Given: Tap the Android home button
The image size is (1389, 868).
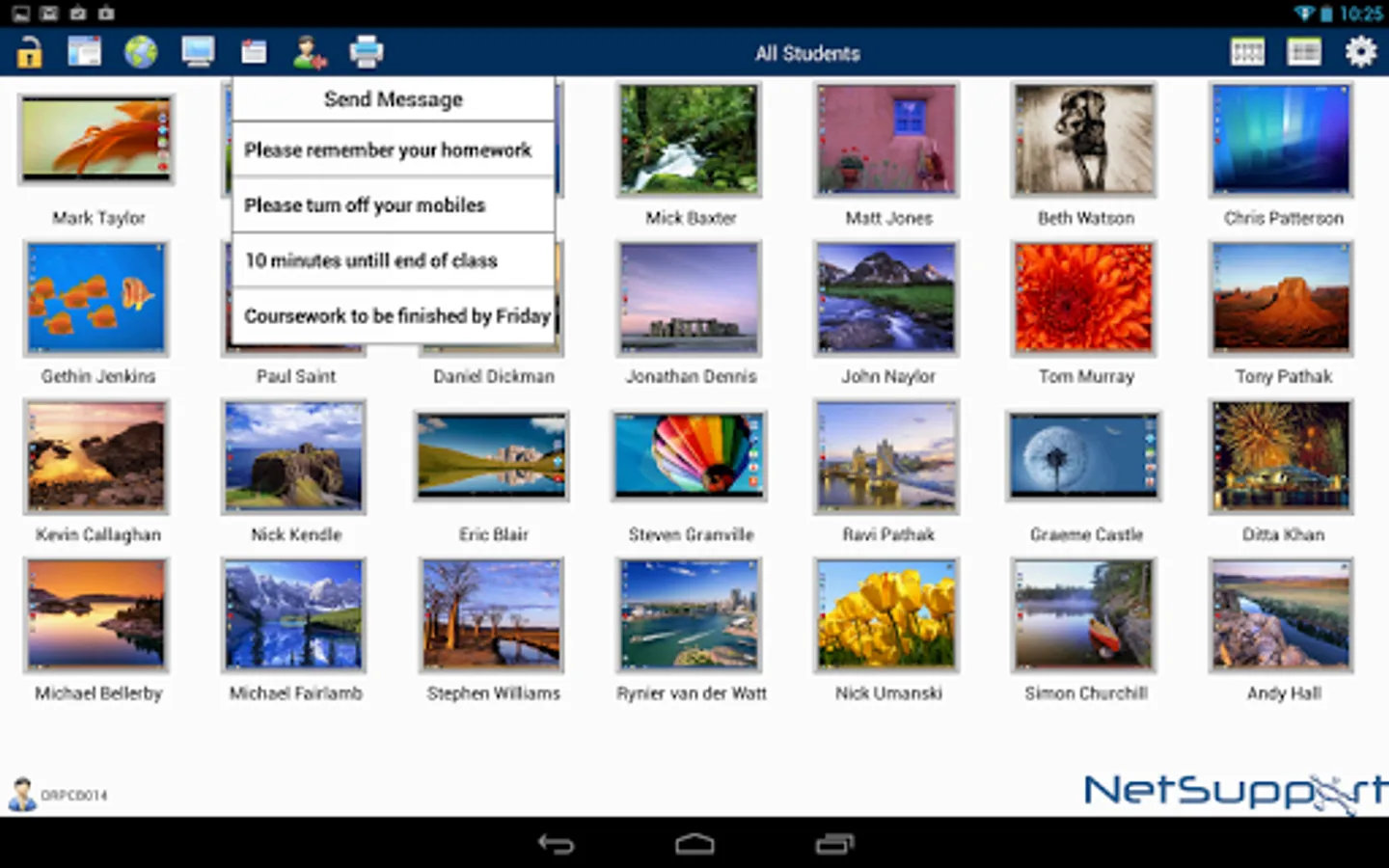Looking at the screenshot, I should click(694, 844).
